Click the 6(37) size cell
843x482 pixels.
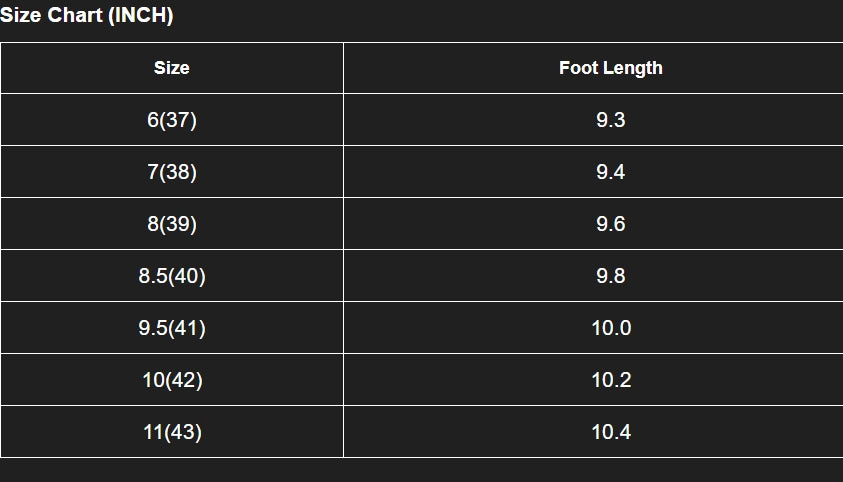click(x=172, y=119)
